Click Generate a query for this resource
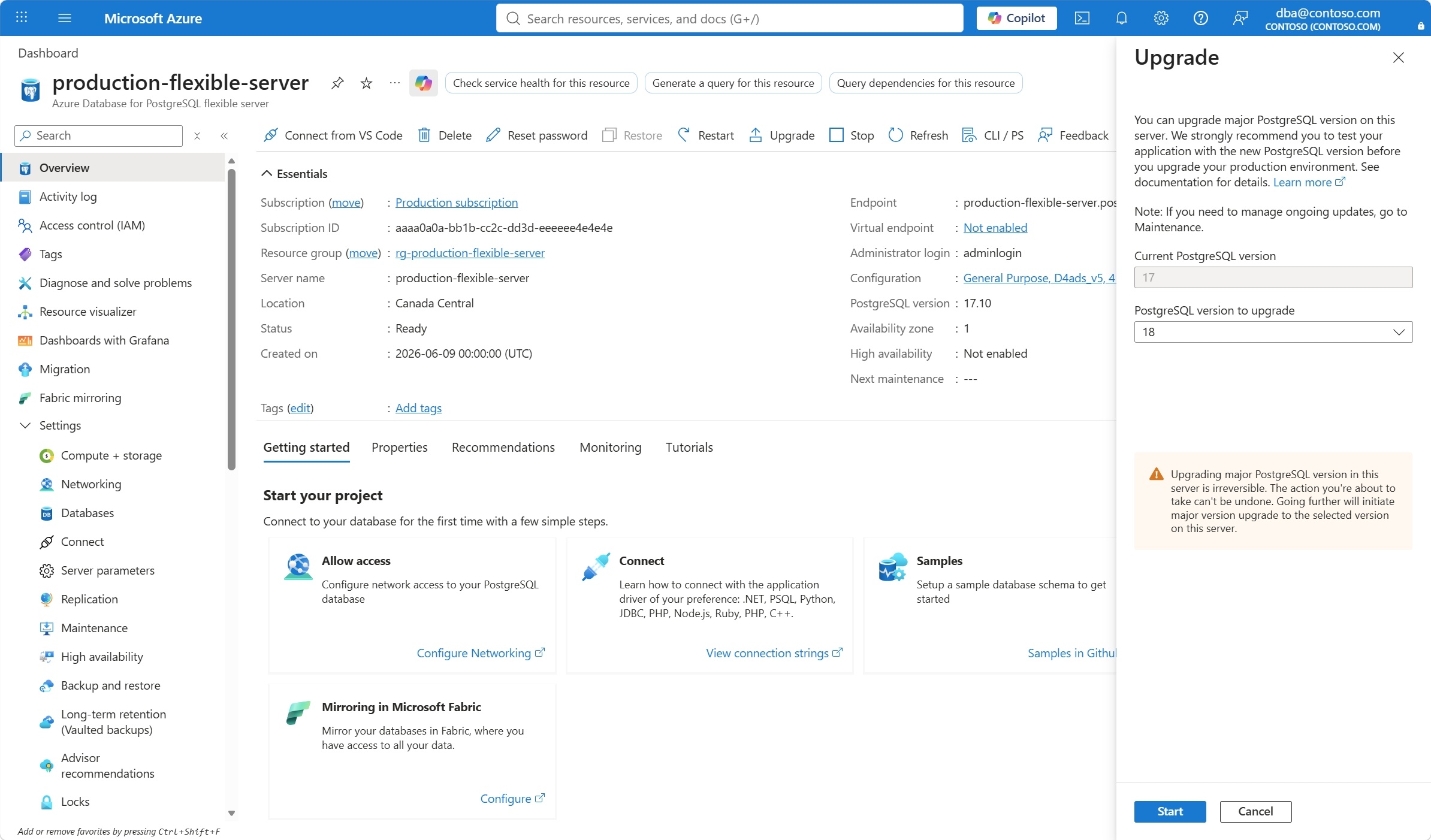 [733, 83]
